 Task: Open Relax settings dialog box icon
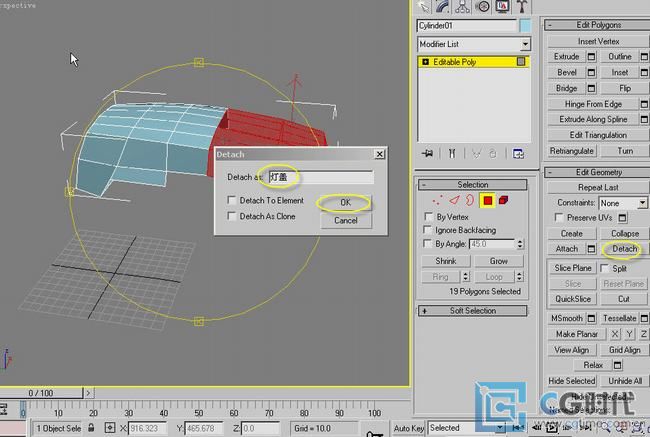click(618, 365)
